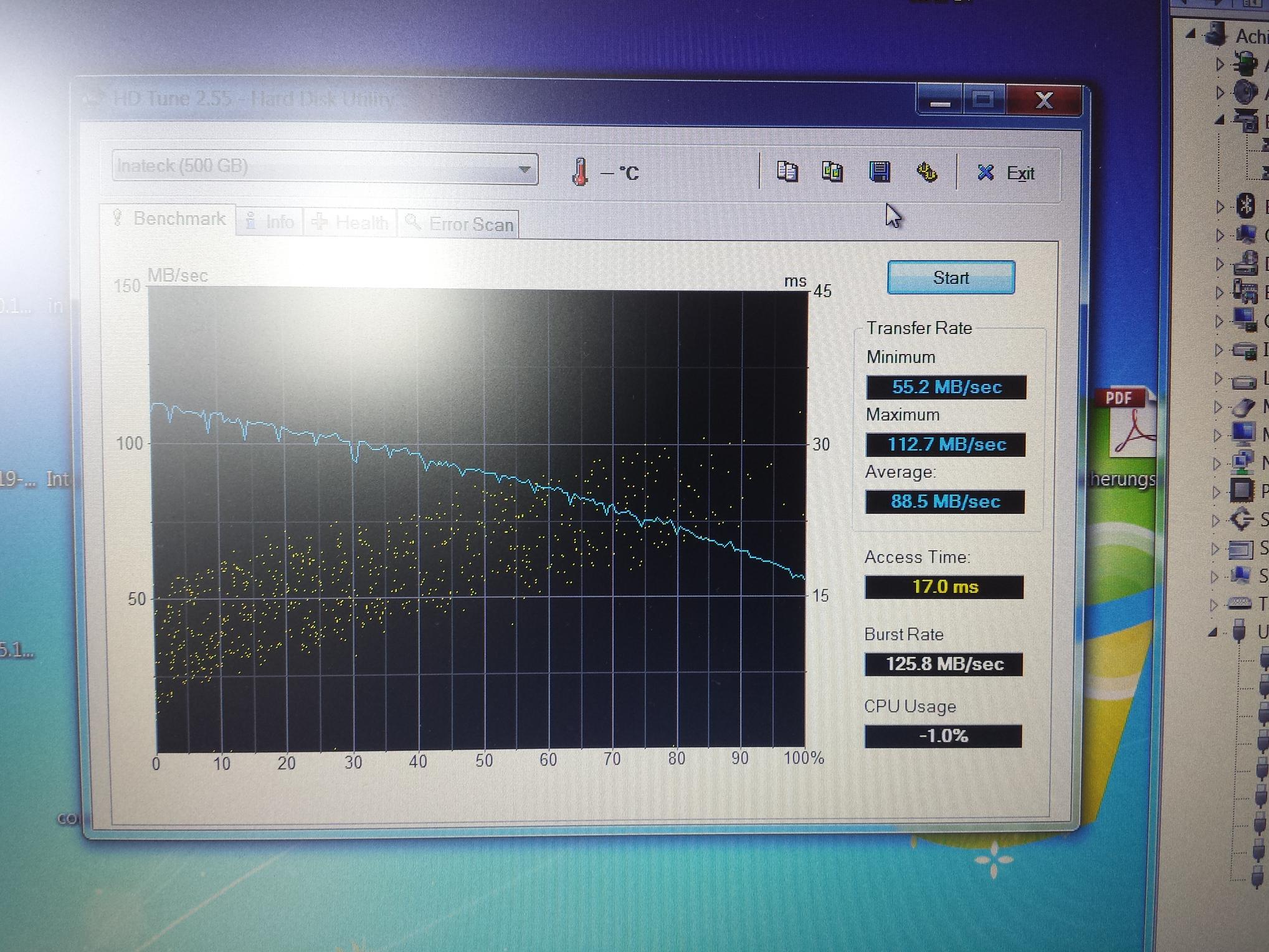Click the copy info to clipboard icon
Image resolution: width=1269 pixels, height=952 pixels.
coord(787,171)
